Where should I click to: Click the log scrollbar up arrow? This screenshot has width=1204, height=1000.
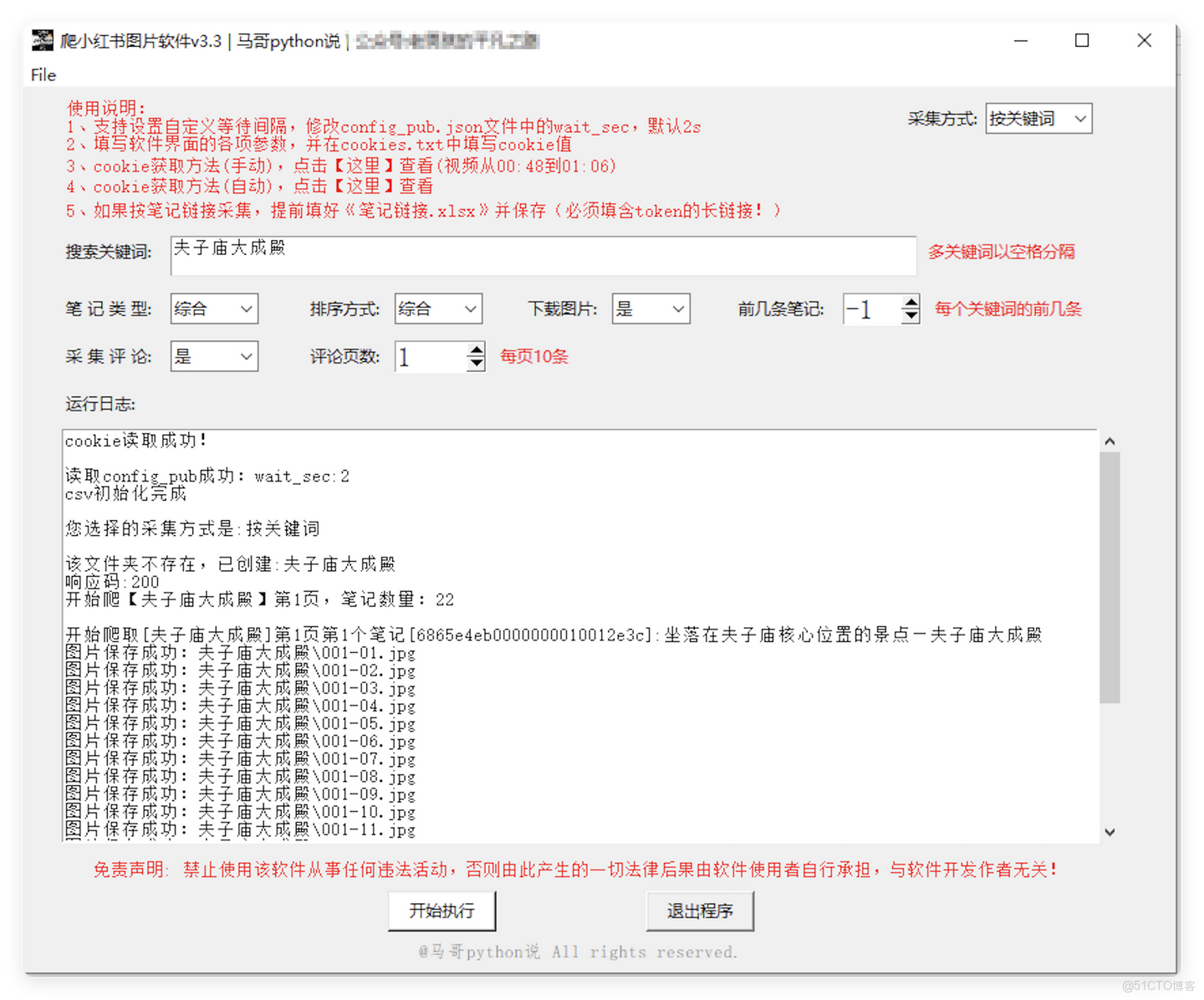tap(1110, 441)
